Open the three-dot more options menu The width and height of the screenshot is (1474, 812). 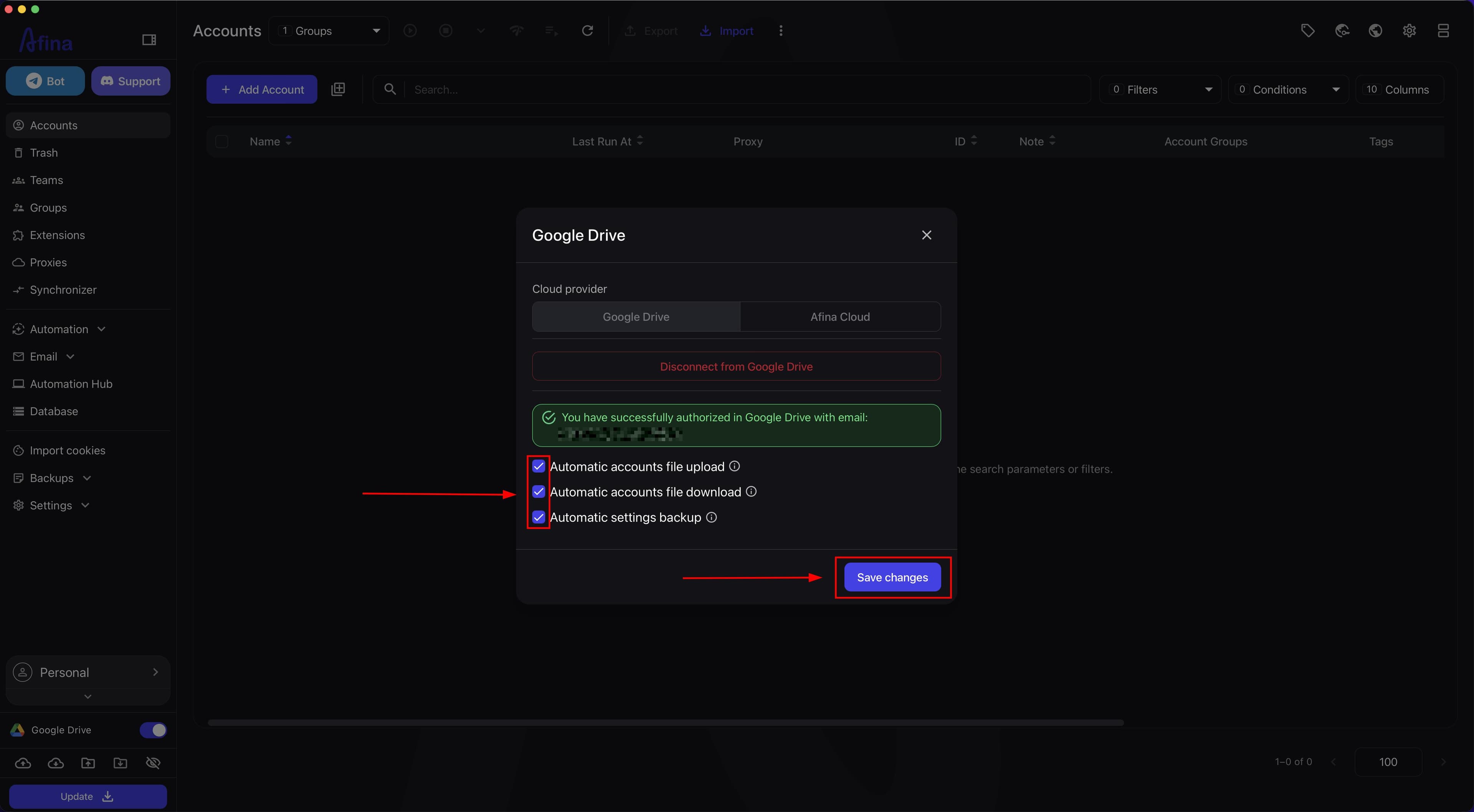pos(780,31)
